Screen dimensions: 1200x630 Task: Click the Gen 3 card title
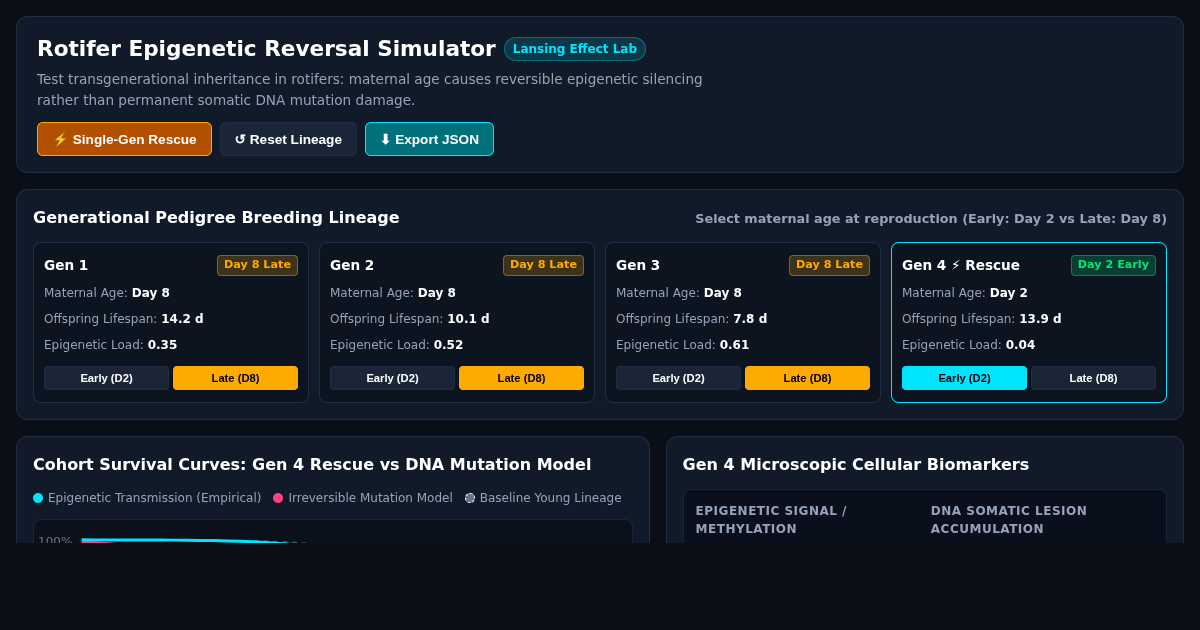point(638,265)
